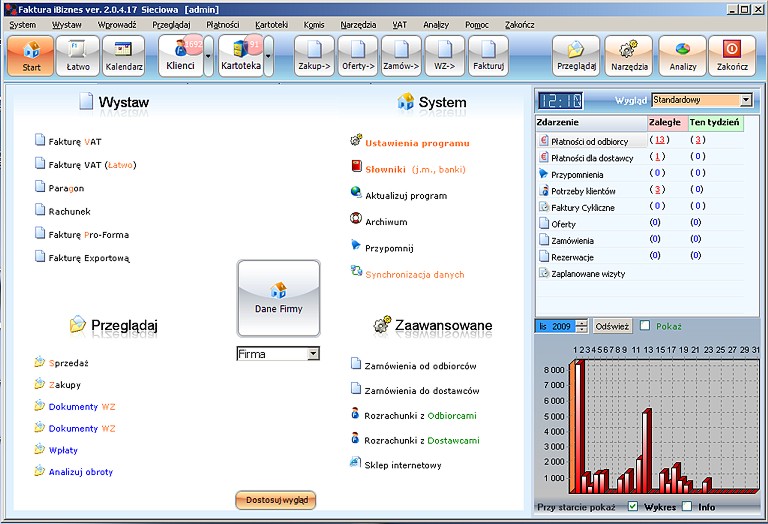Viewport: 768px width, 524px height.
Task: Expand the dropdown arrow next to Kartoteka
Action: (268, 57)
